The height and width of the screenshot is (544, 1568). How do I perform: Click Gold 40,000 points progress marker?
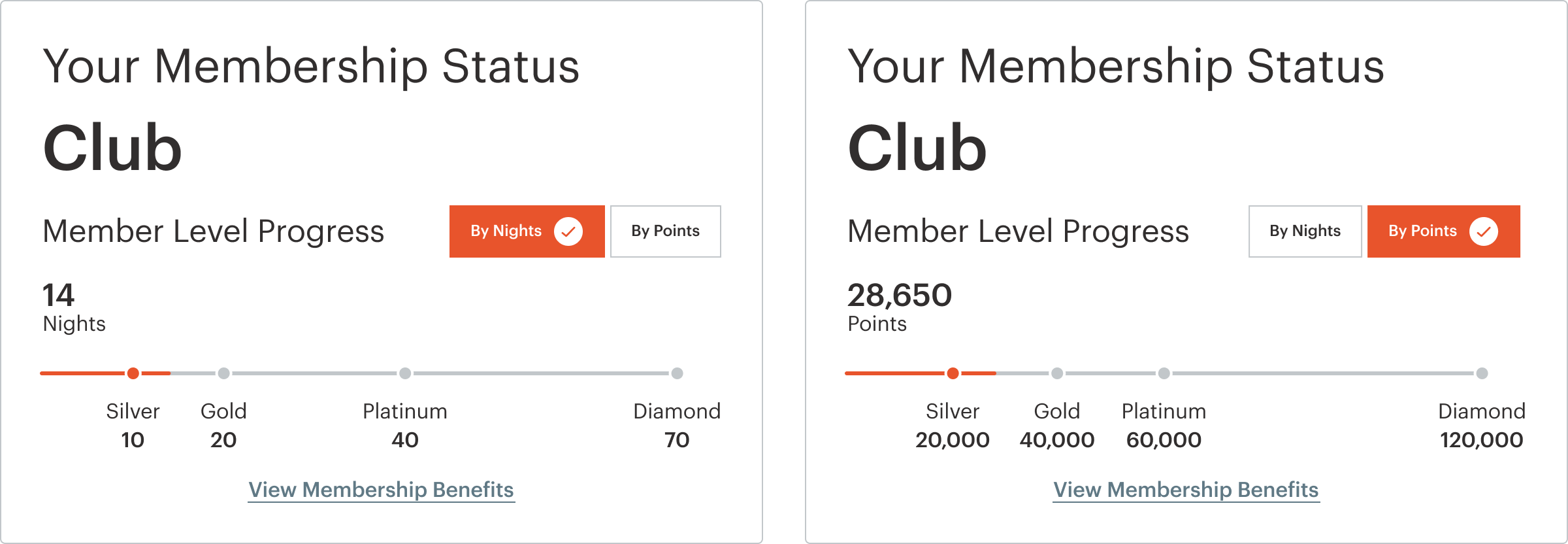(1057, 373)
